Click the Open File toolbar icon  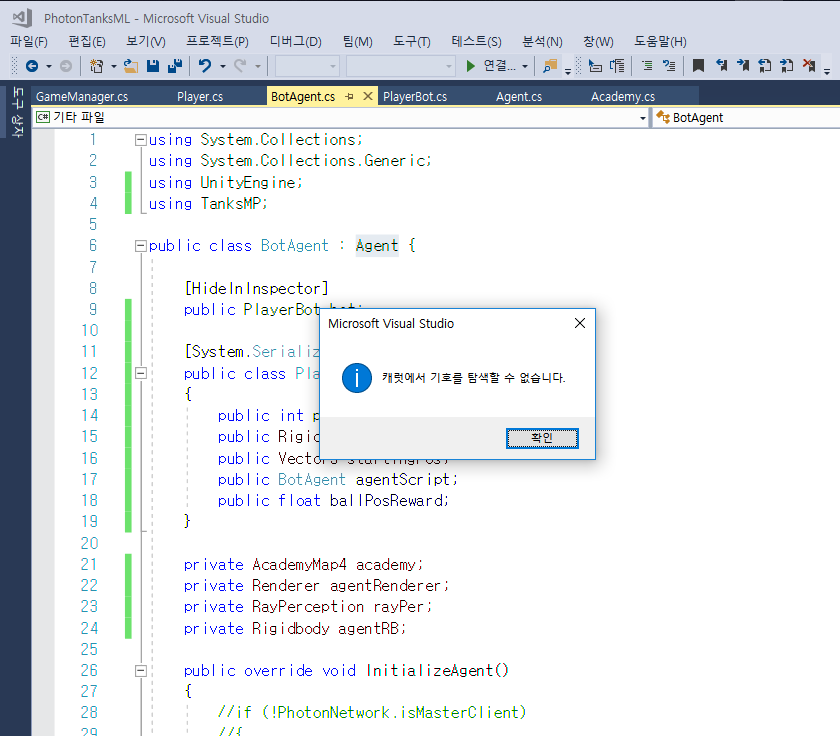pyautogui.click(x=131, y=67)
